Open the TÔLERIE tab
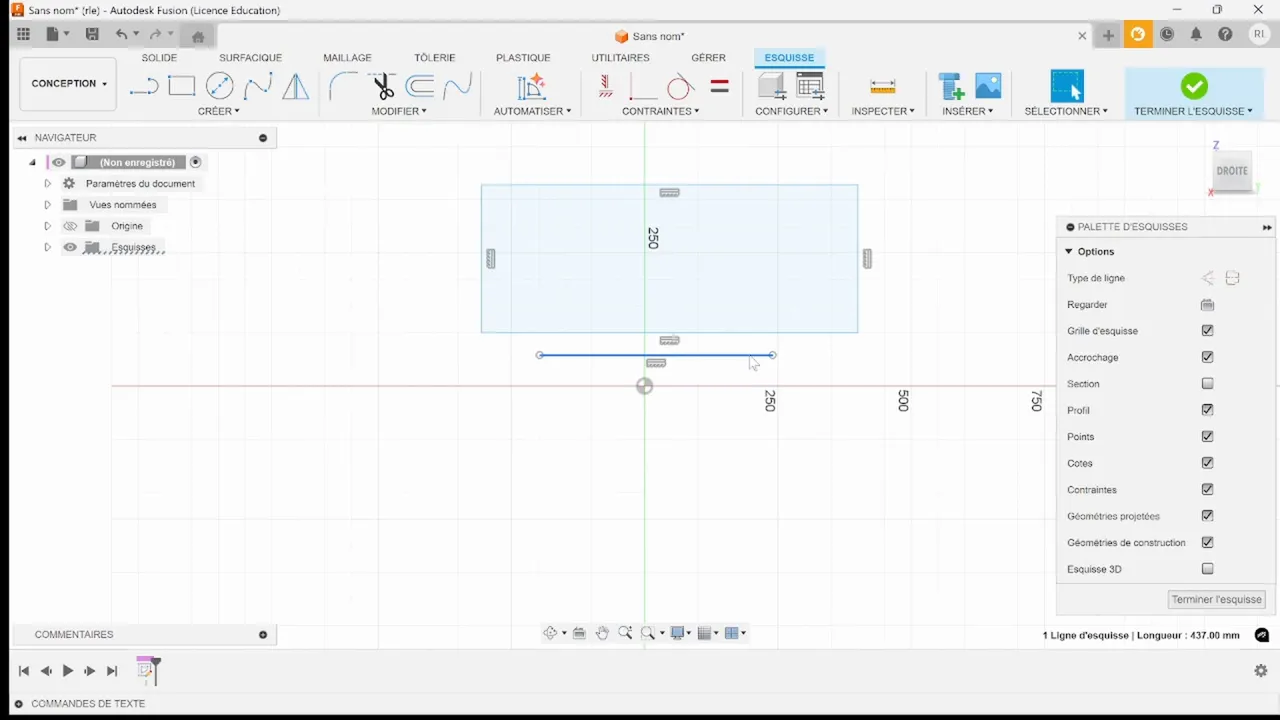 point(435,57)
